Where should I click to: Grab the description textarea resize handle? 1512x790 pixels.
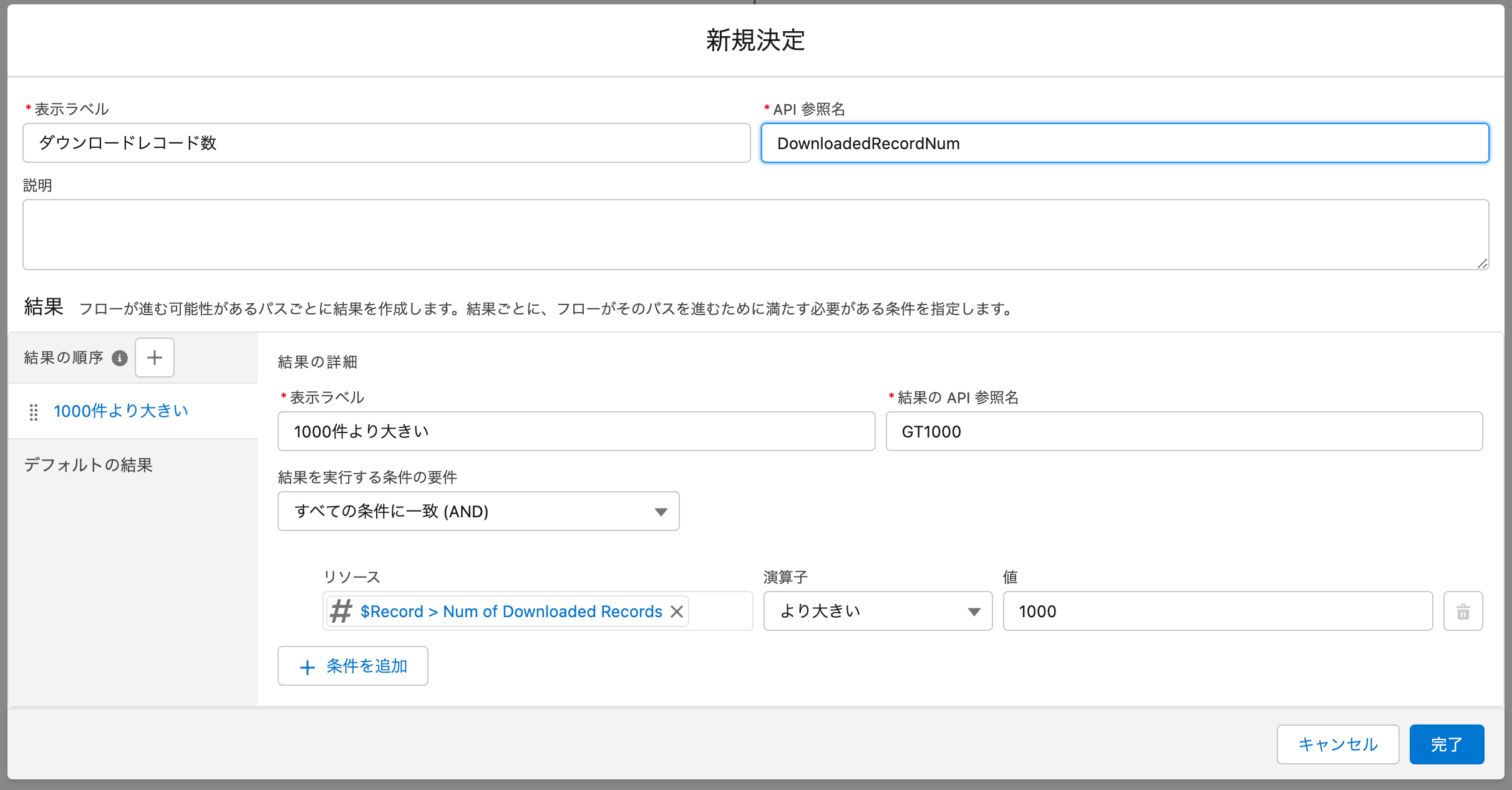pos(1482,263)
